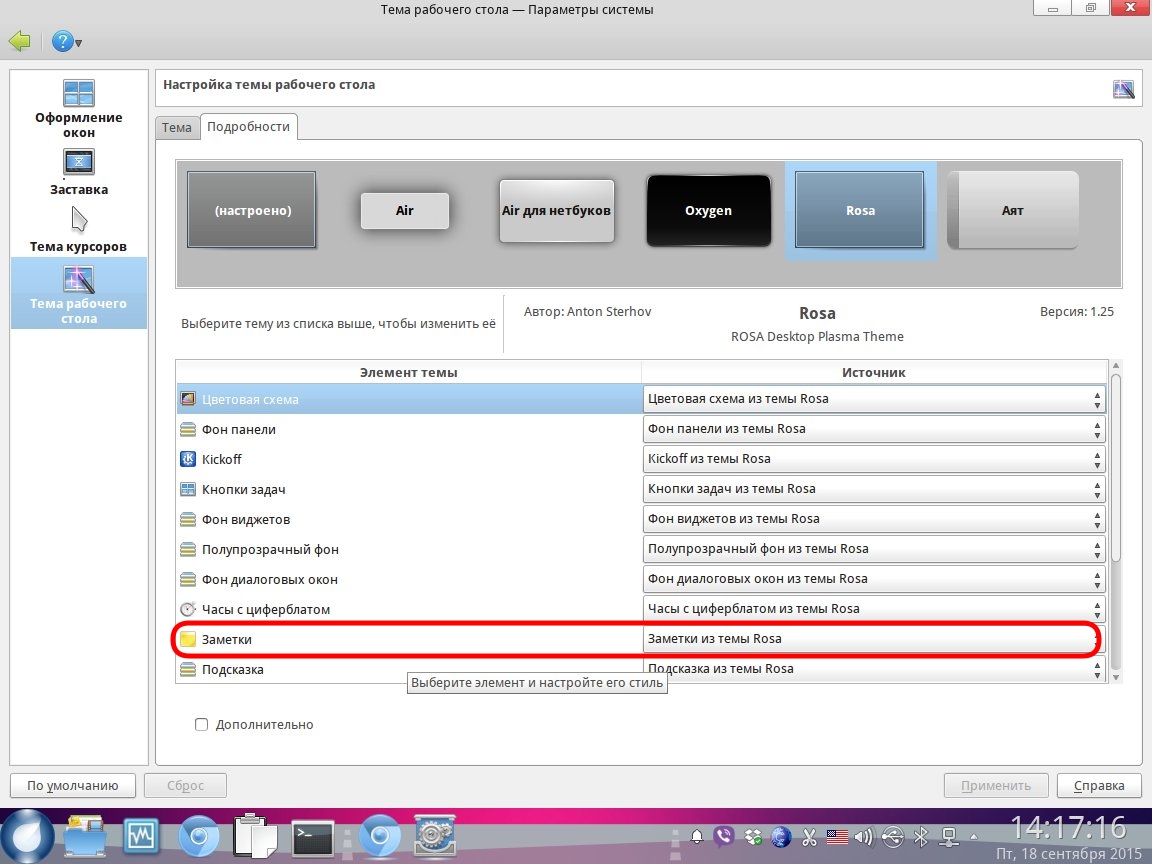Select the Фон диалоговых окон element

[x=408, y=580]
